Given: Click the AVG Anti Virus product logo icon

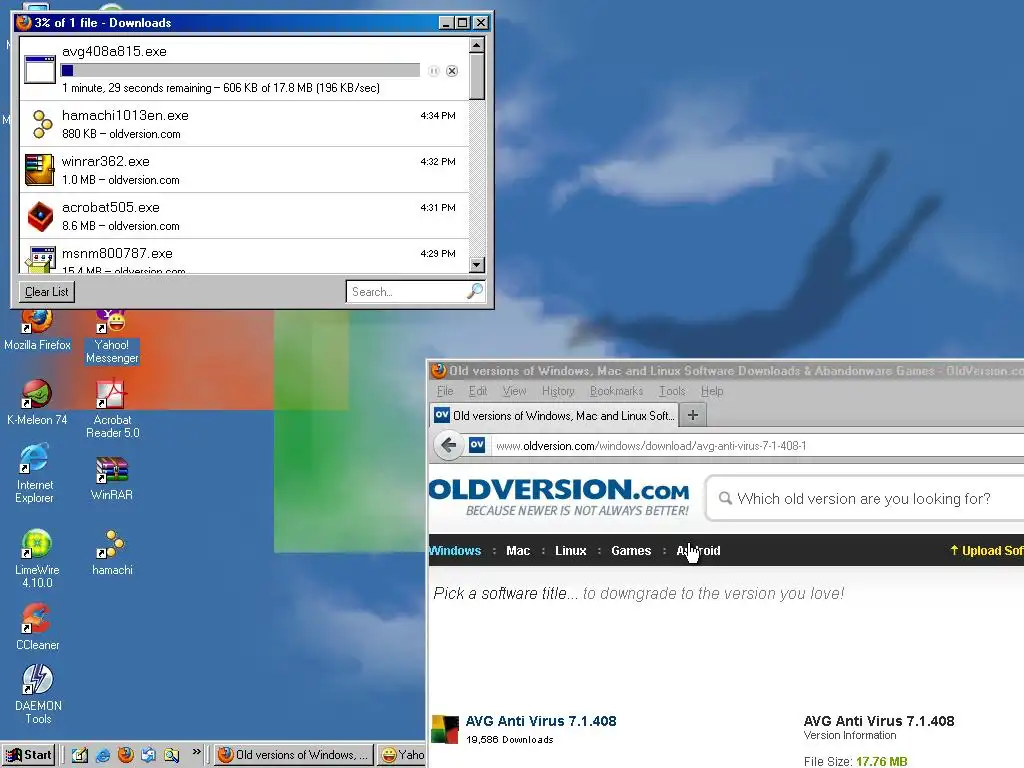Looking at the screenshot, I should [x=445, y=729].
